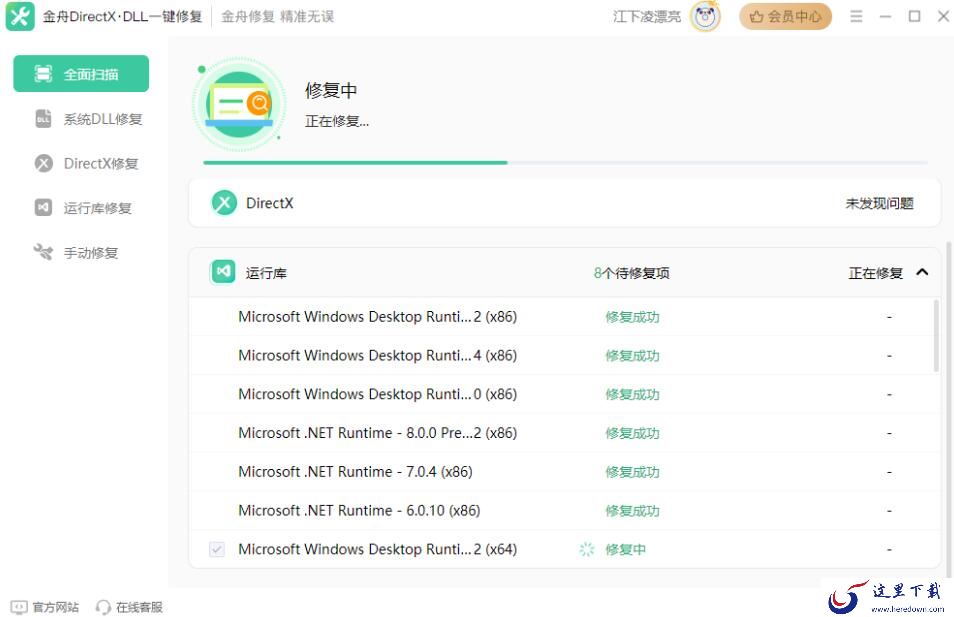Viewport: 954px width, 617px height.
Task: Collapse the 运行库 section chevron
Action: 922,272
